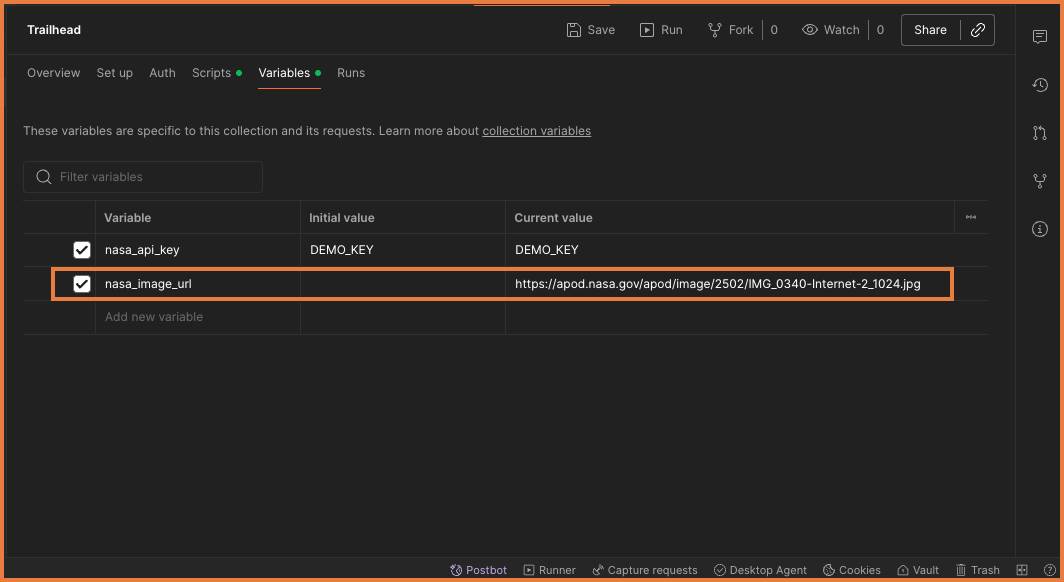Open the Scripts tab

pyautogui.click(x=216, y=73)
